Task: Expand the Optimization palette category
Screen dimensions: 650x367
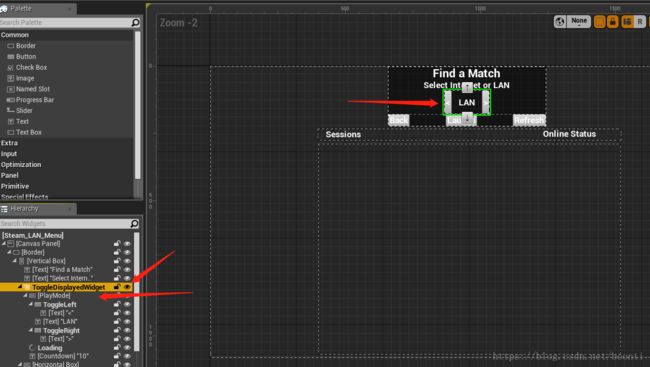Action: [21, 164]
